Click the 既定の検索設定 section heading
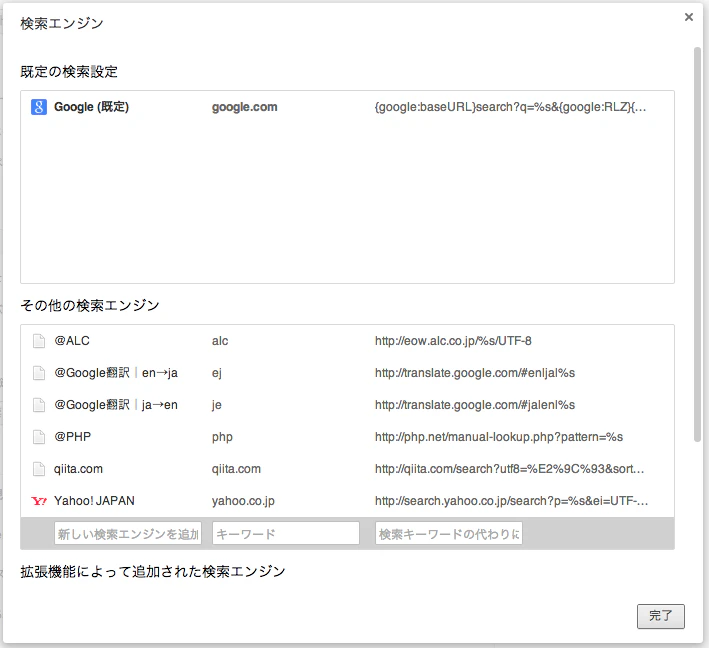 coord(69,72)
